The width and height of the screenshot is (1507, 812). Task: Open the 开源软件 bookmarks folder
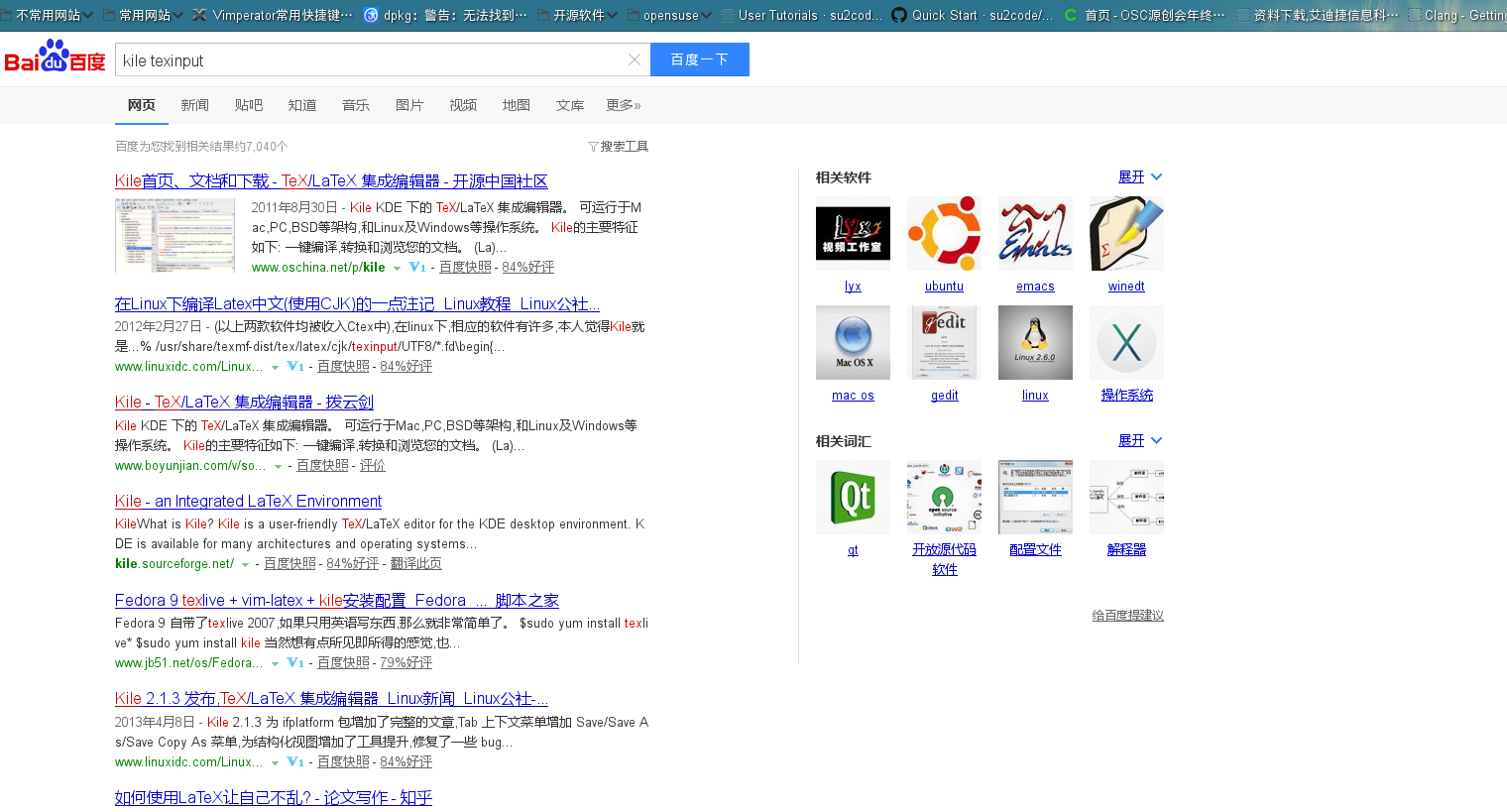point(578,15)
